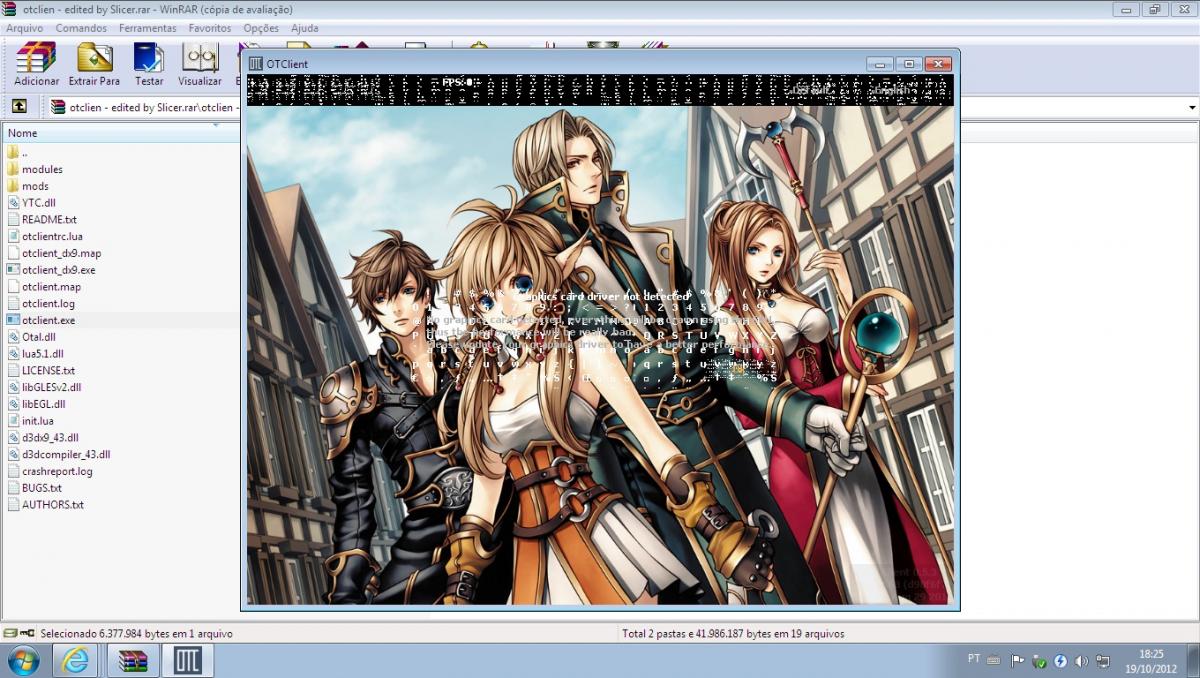Switch to WinRAR via taskbar button

point(132,661)
